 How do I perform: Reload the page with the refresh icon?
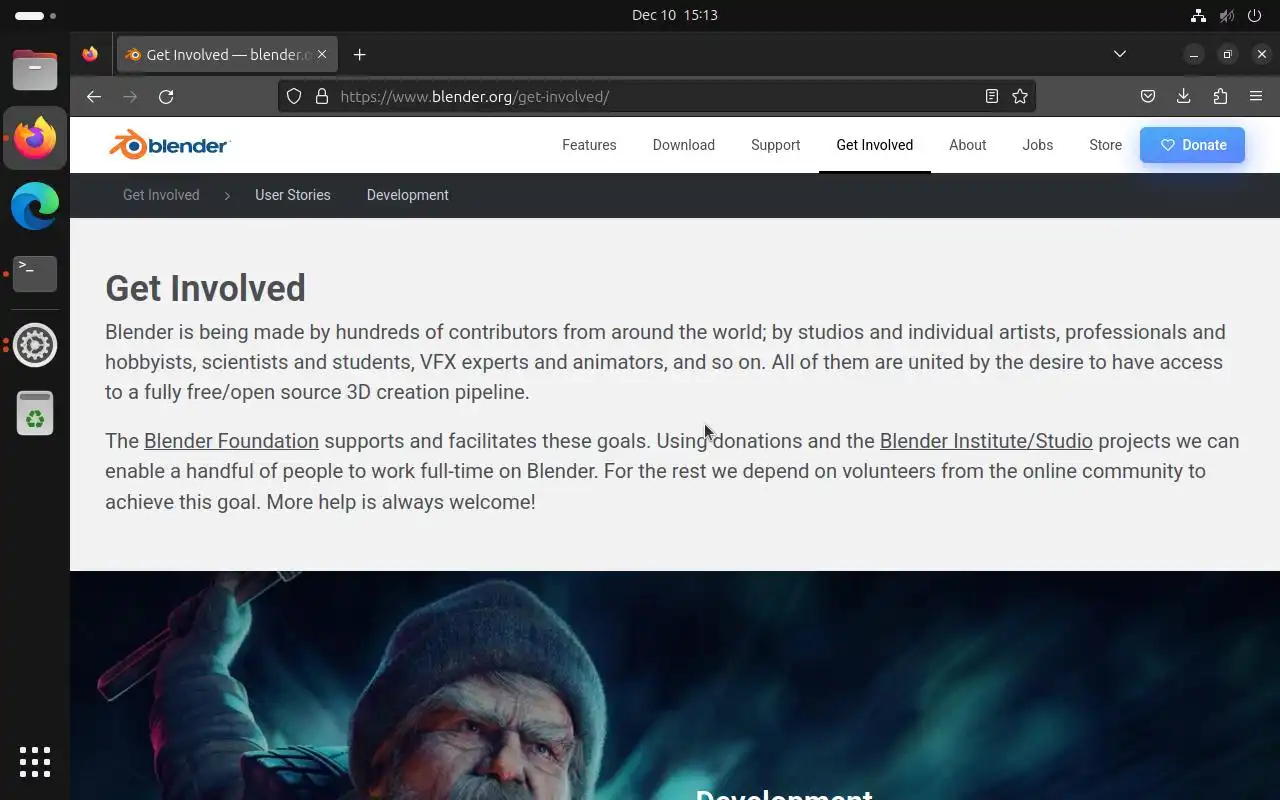(x=166, y=96)
